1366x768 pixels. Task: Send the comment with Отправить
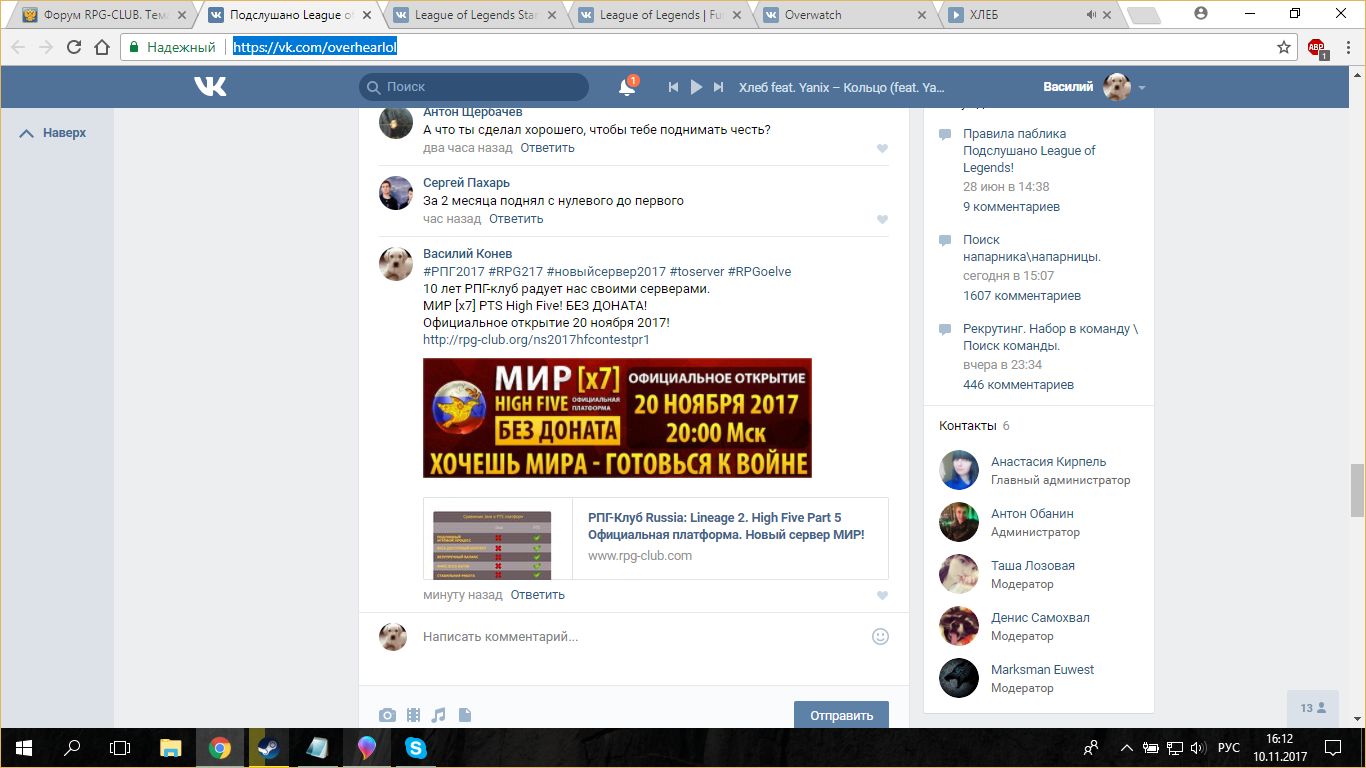[x=841, y=715]
